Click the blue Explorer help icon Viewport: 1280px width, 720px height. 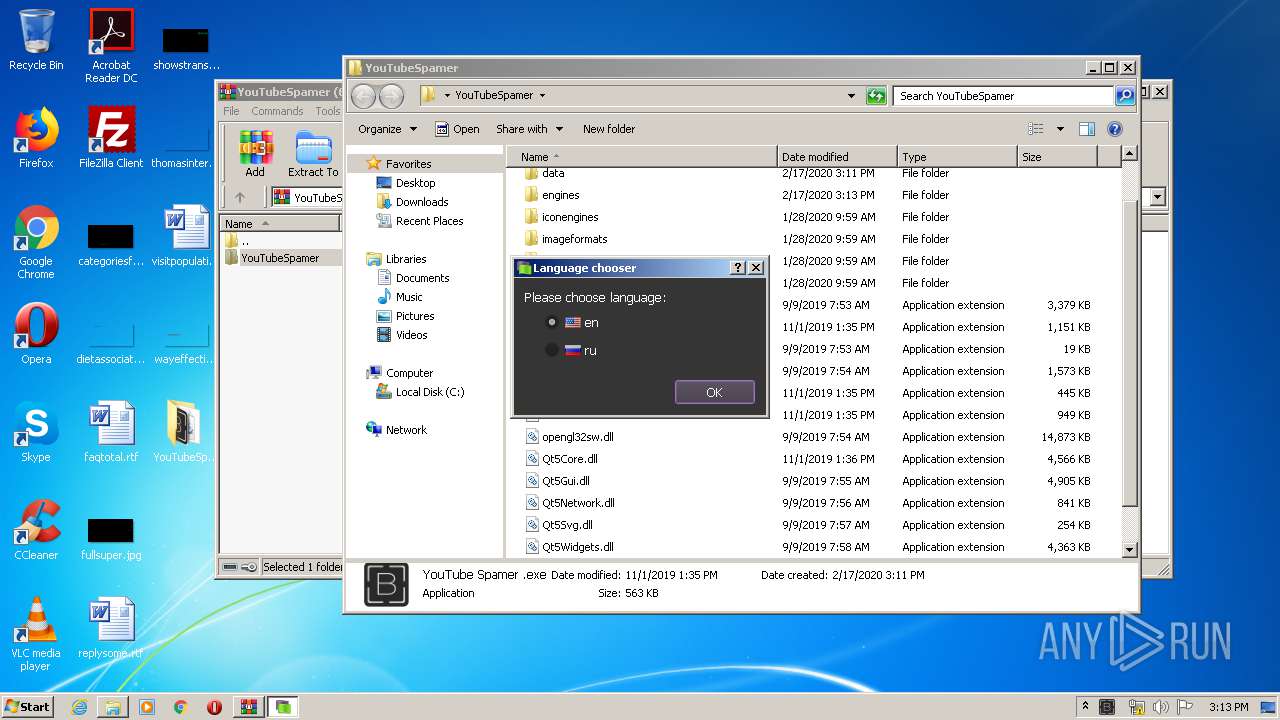click(1115, 129)
